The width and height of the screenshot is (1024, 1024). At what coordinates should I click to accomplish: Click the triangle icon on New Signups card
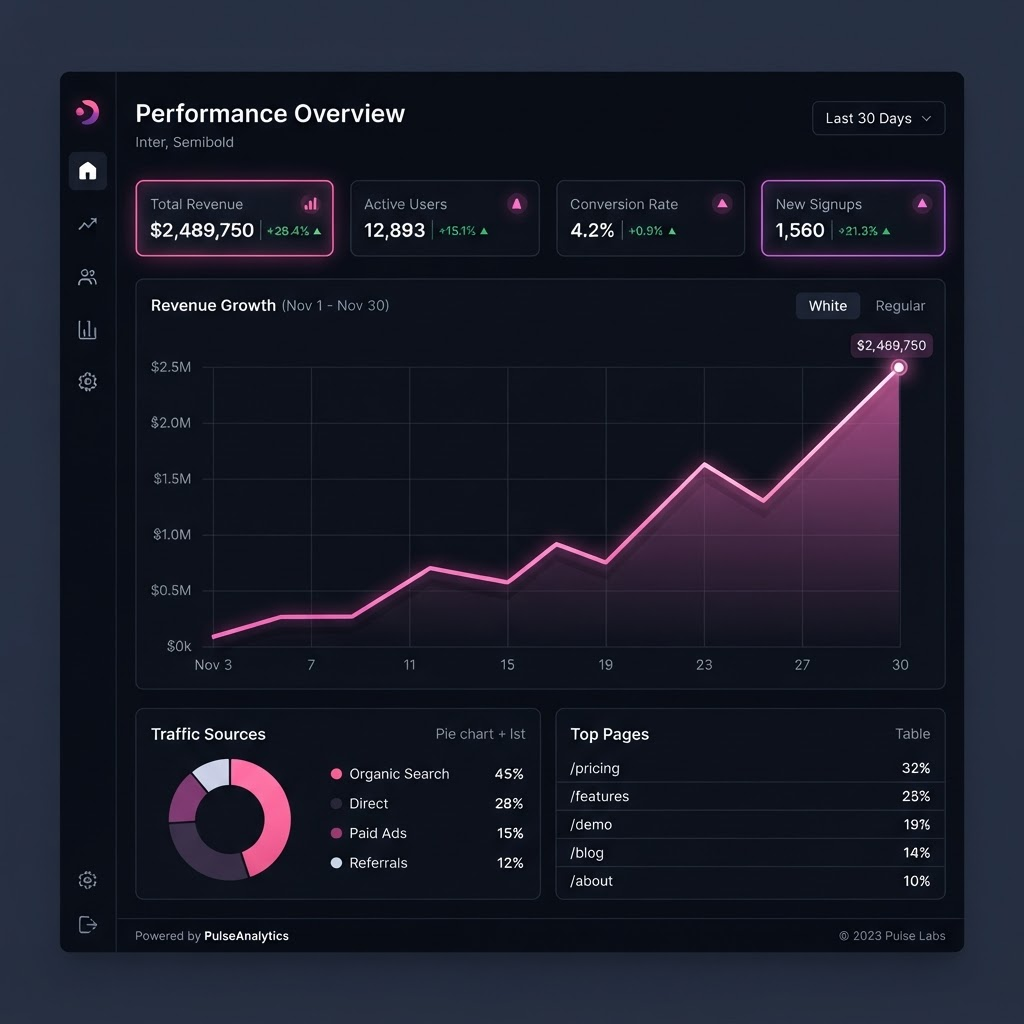(x=922, y=204)
